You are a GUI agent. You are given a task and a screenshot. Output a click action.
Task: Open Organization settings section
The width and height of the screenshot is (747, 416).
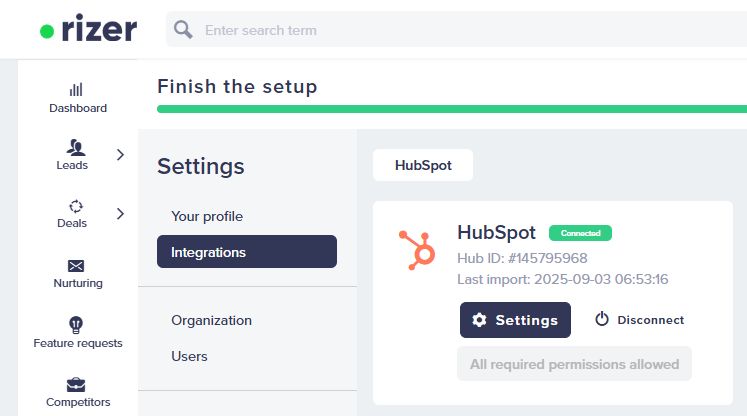(212, 320)
